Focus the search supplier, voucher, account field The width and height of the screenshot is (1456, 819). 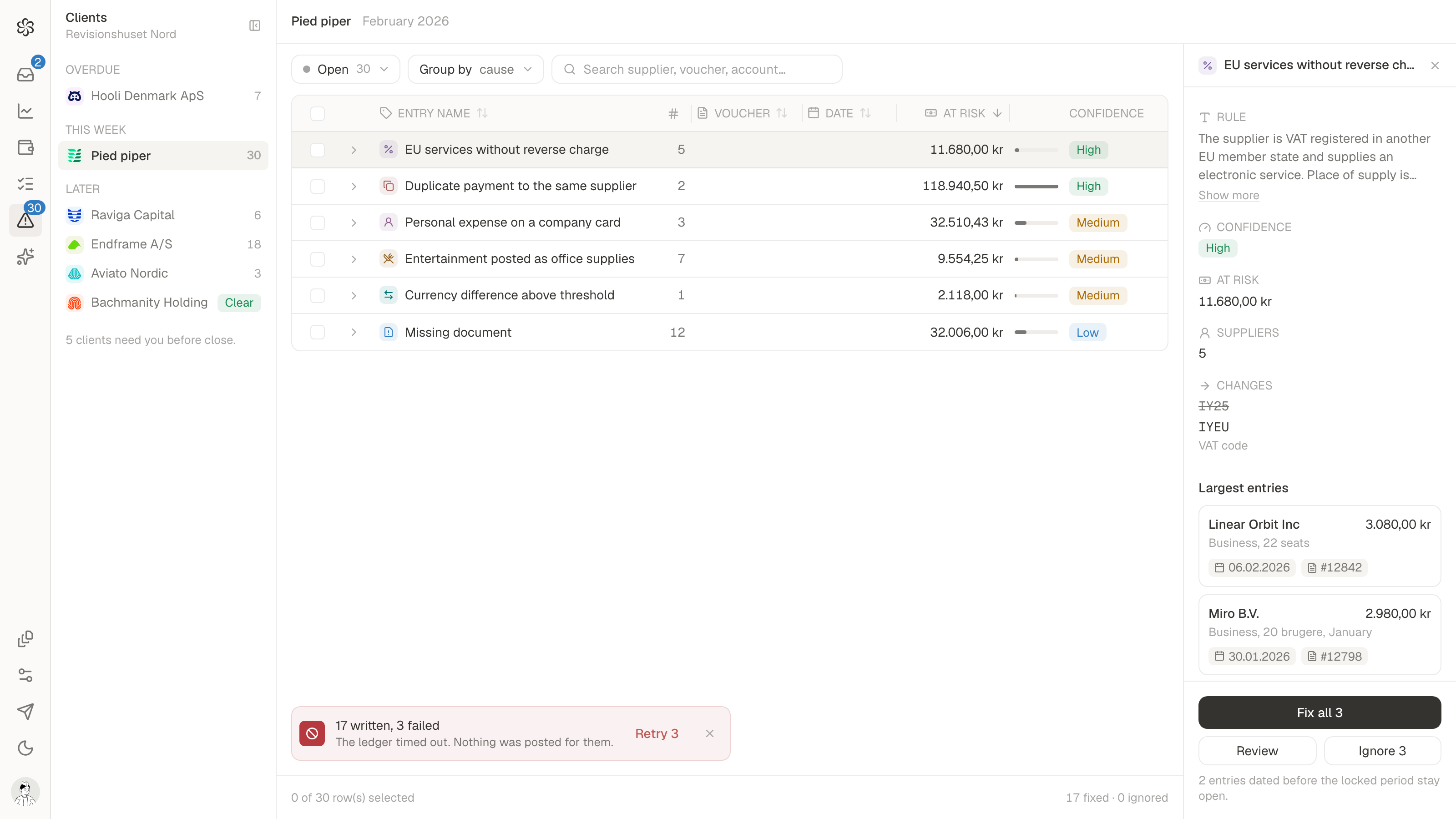point(696,69)
